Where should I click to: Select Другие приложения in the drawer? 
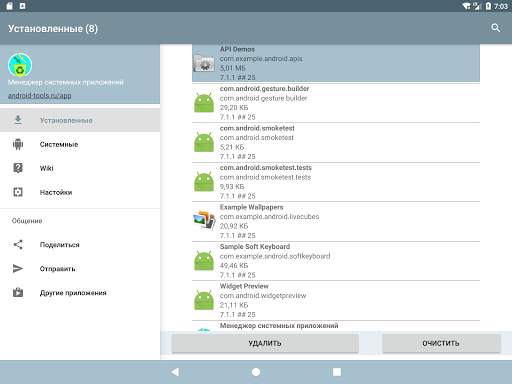[80, 293]
